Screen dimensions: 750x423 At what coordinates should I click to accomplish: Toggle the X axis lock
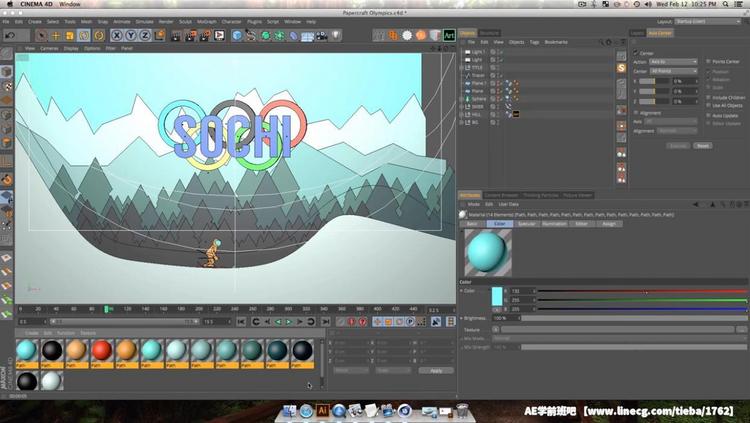116,35
